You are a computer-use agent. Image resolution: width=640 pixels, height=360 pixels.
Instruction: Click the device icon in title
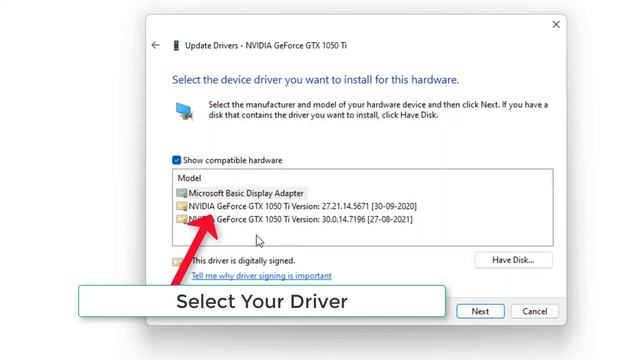click(x=176, y=45)
